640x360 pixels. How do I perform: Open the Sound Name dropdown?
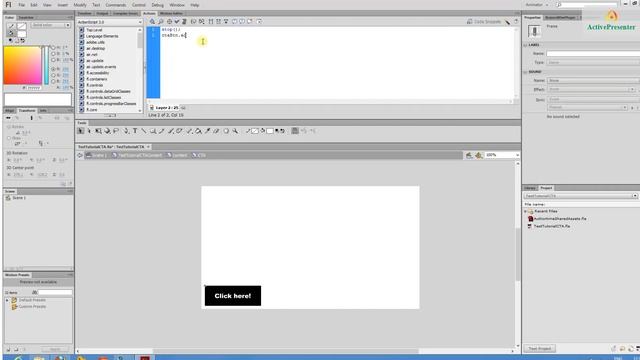click(x=593, y=80)
